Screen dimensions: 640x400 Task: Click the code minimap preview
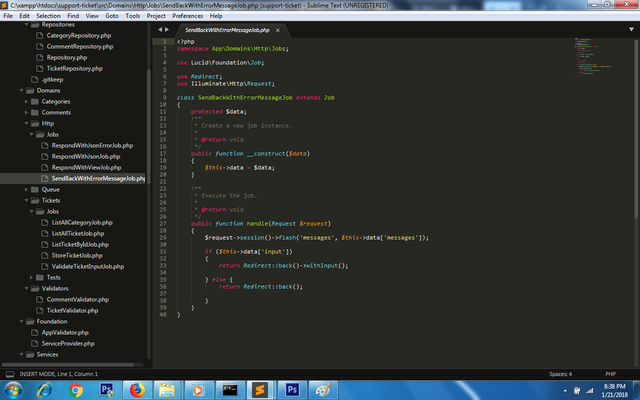(593, 58)
